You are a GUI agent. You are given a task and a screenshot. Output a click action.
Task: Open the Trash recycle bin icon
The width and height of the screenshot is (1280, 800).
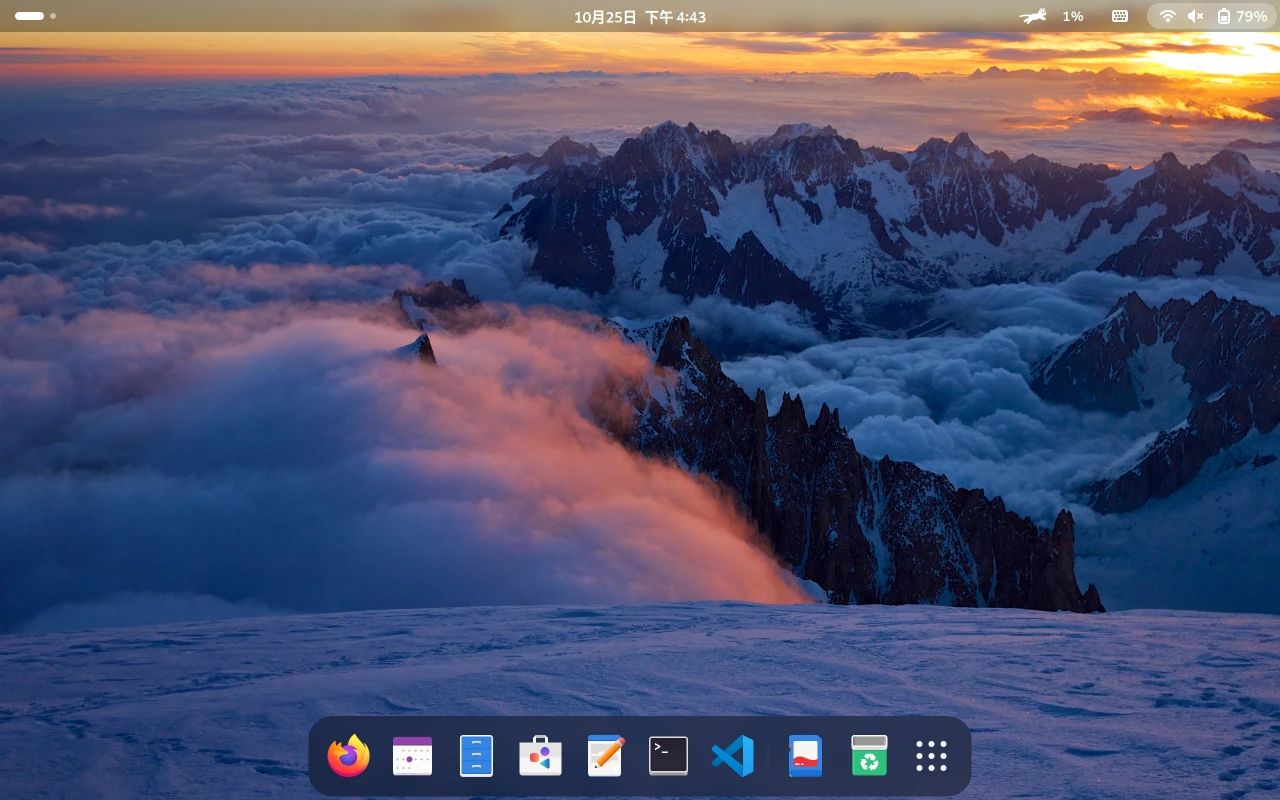pyautogui.click(x=869, y=756)
